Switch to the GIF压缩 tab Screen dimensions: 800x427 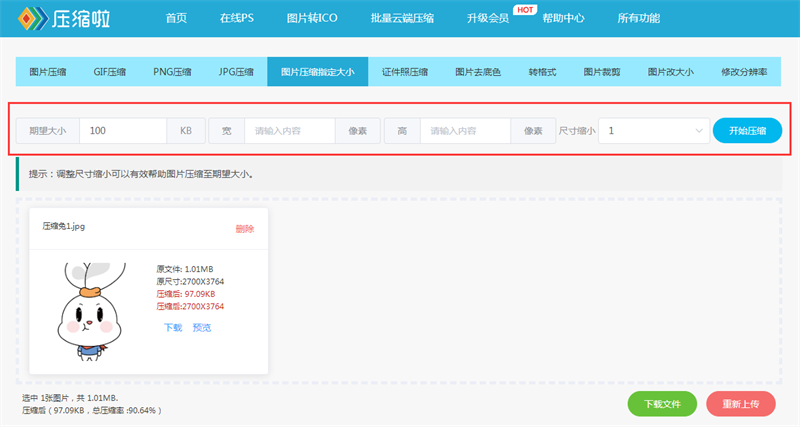[x=109, y=72]
